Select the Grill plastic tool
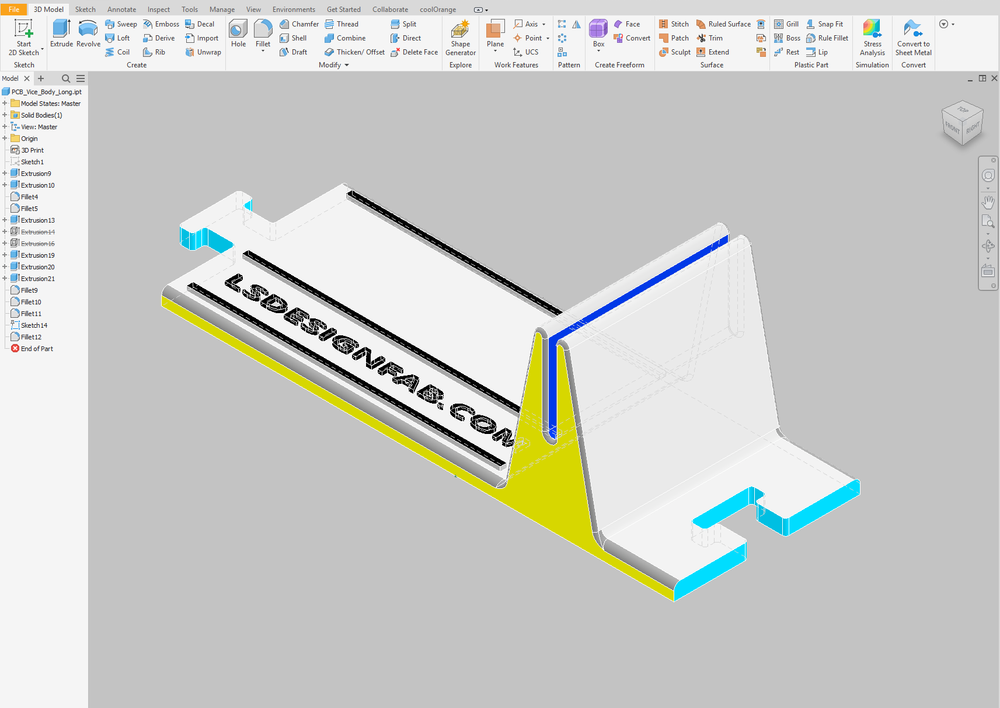The width and height of the screenshot is (1000, 708). [786, 24]
